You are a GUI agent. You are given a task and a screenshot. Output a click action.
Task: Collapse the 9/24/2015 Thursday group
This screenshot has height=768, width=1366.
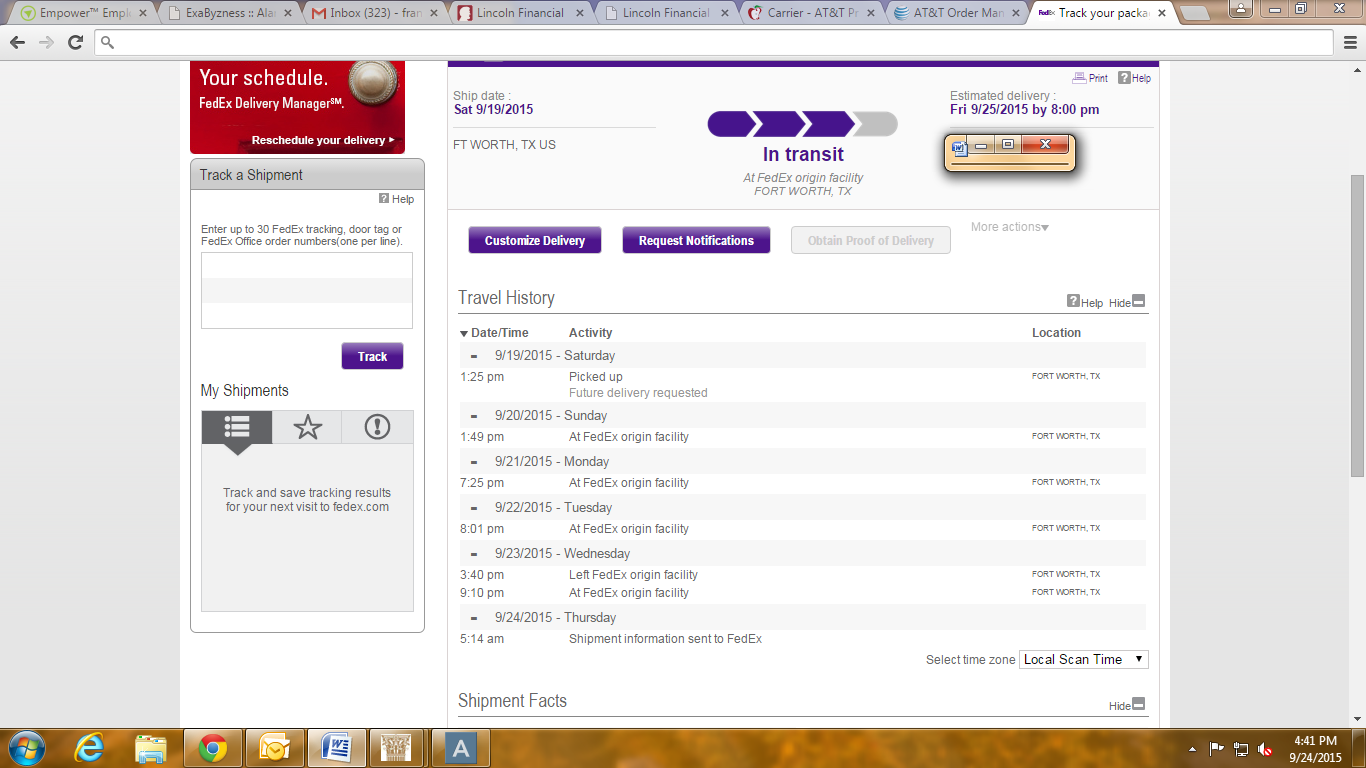pos(474,618)
